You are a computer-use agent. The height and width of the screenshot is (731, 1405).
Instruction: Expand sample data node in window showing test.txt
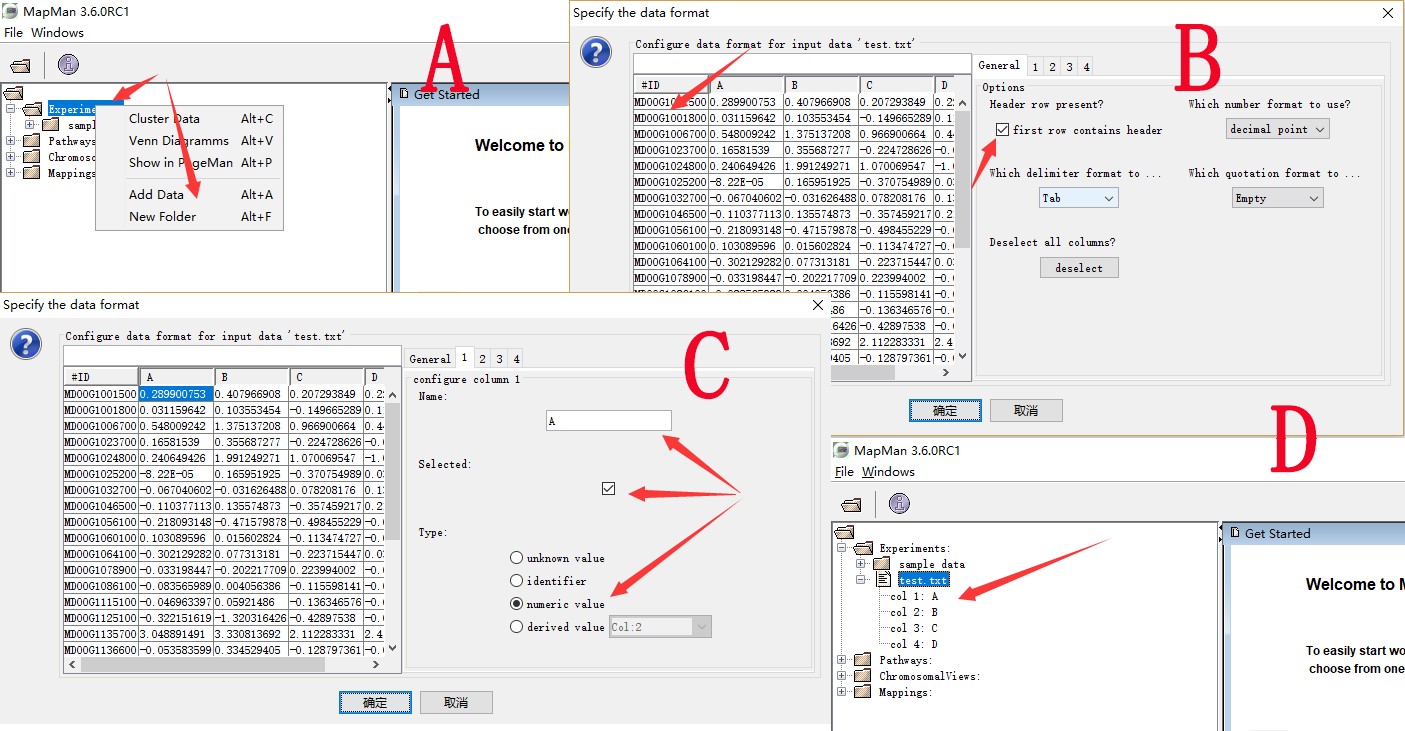861,564
